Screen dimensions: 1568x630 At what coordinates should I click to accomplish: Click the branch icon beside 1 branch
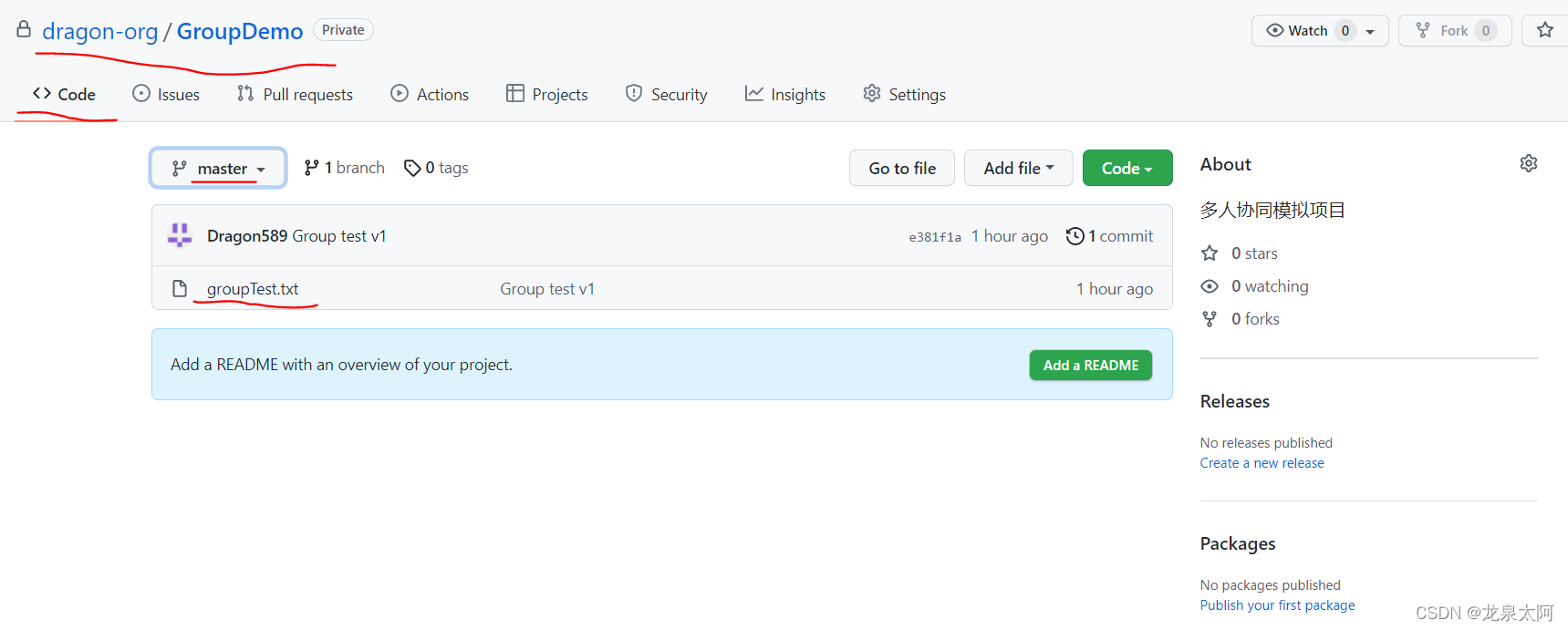(312, 168)
